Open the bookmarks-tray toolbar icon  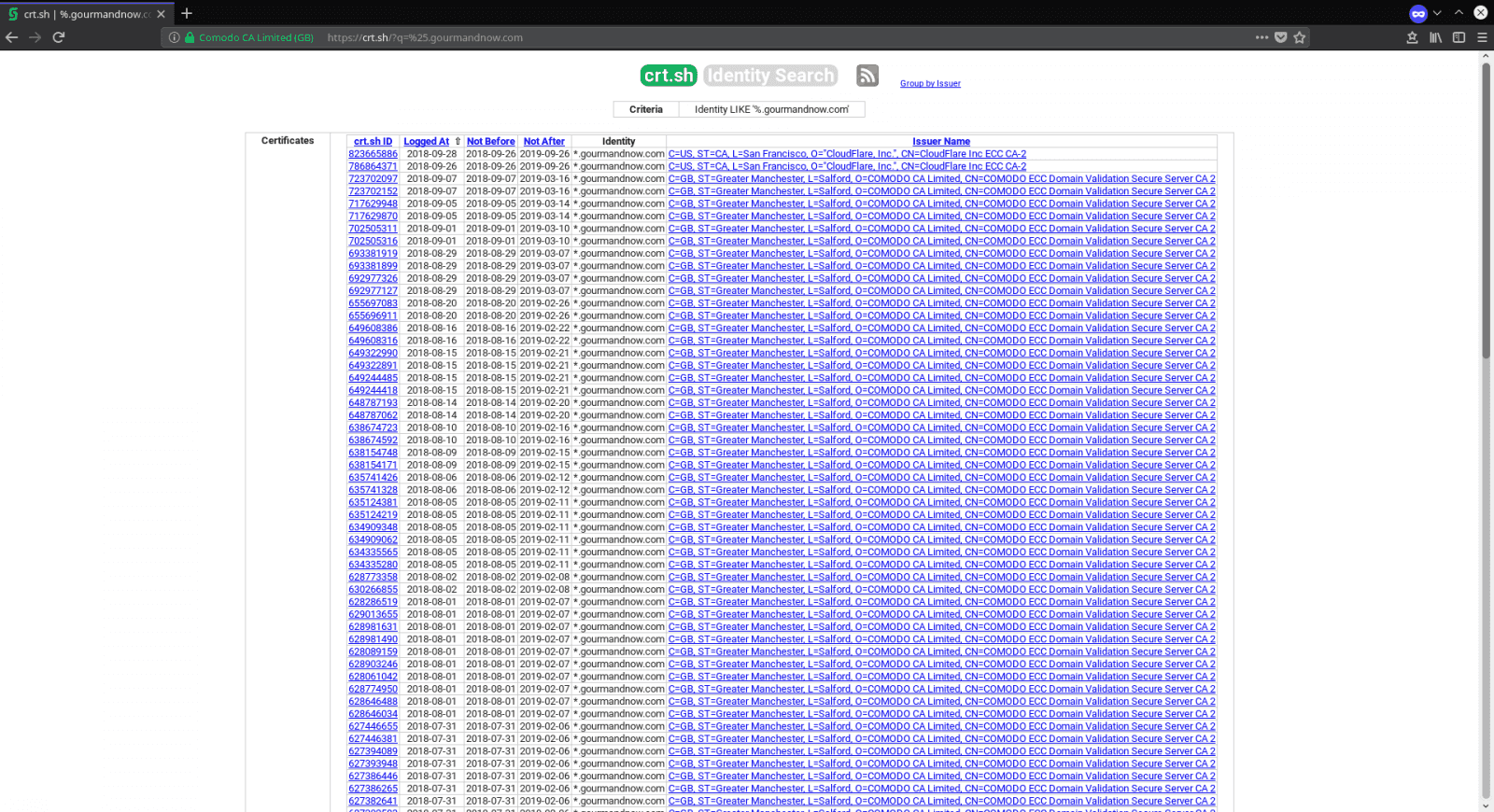[x=1412, y=37]
